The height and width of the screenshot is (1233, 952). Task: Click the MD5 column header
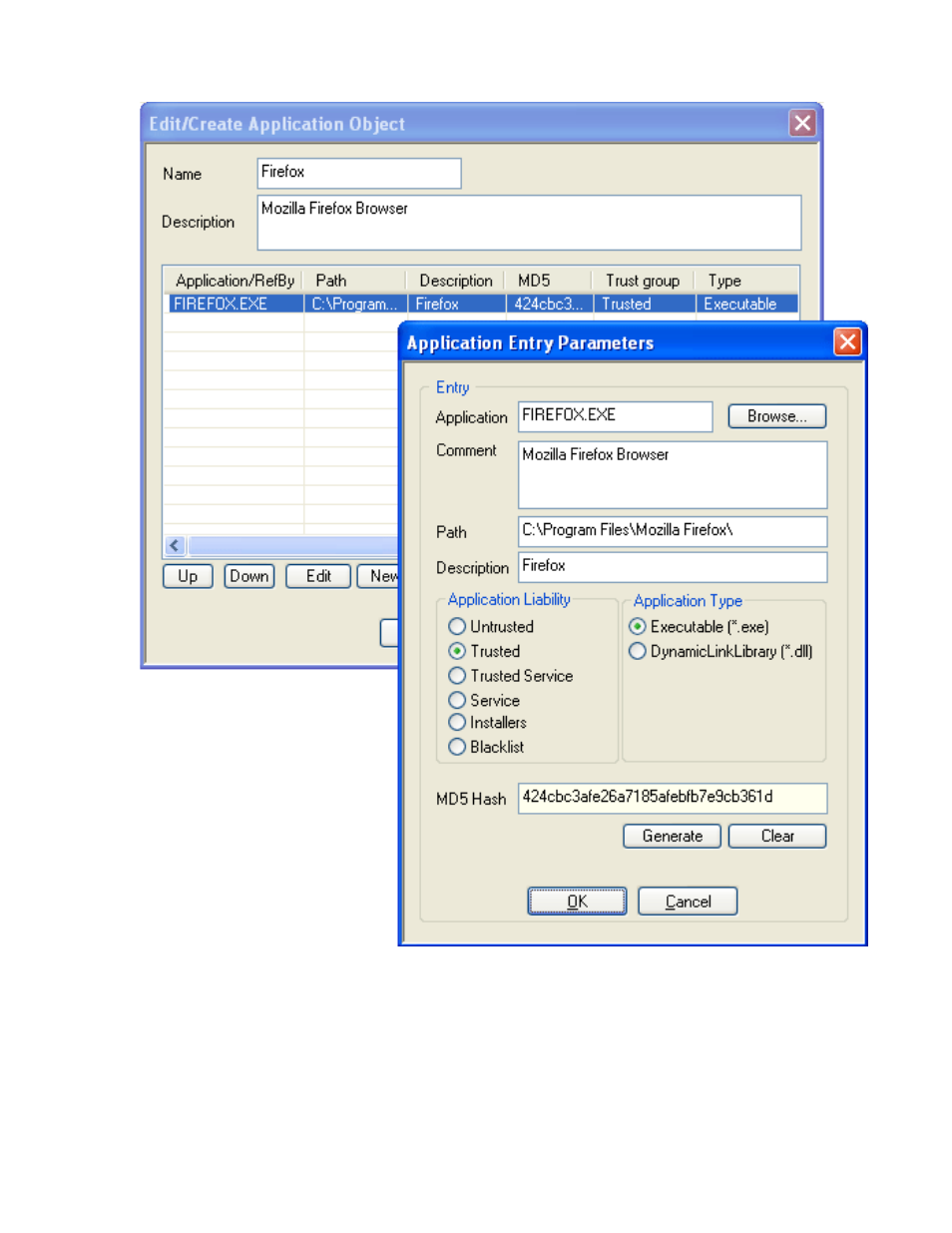tap(548, 281)
